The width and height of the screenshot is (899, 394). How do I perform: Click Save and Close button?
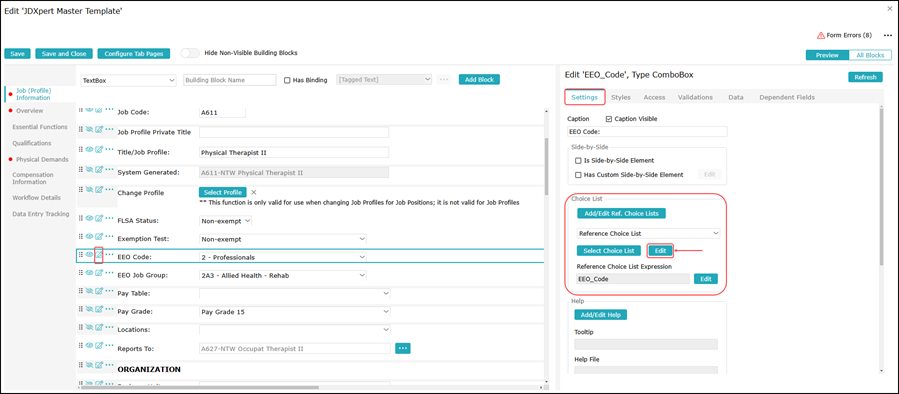pos(64,53)
